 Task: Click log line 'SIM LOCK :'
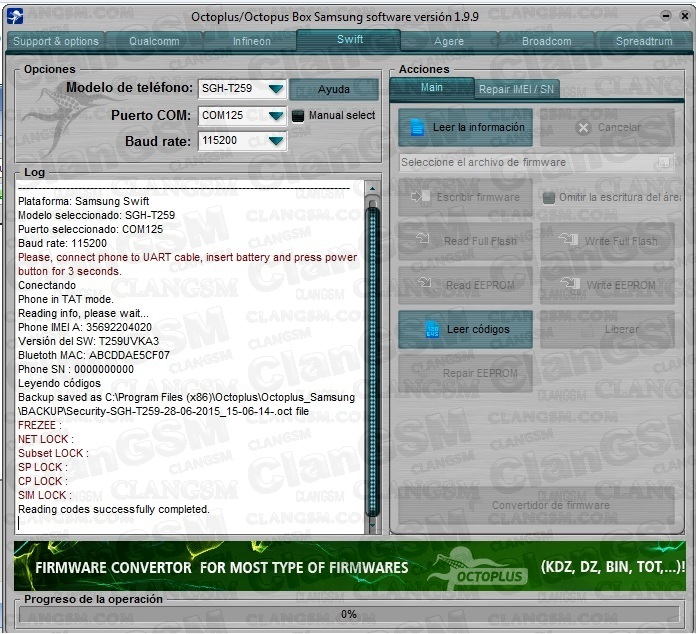45,495
